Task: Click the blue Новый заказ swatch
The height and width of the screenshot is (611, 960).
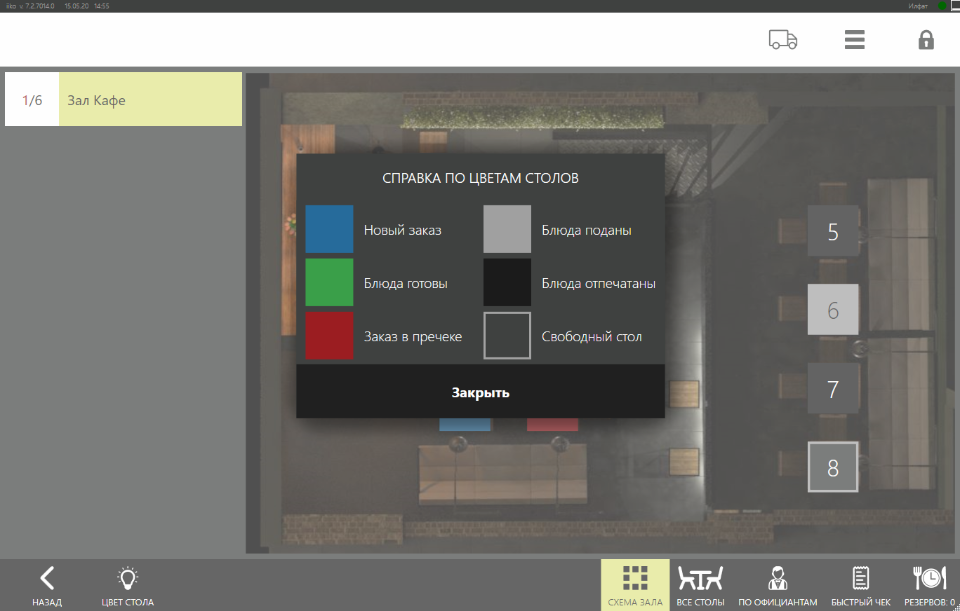Action: 329,229
